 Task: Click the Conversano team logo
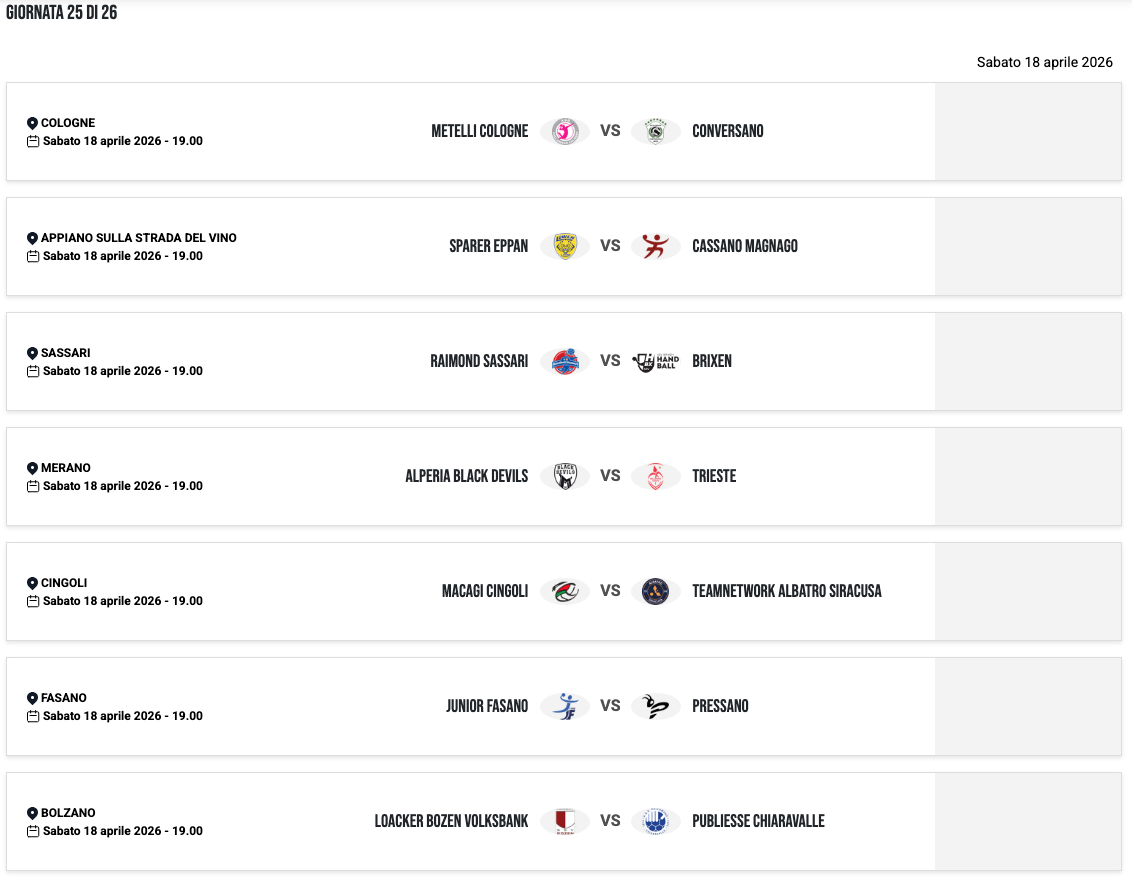pos(655,131)
